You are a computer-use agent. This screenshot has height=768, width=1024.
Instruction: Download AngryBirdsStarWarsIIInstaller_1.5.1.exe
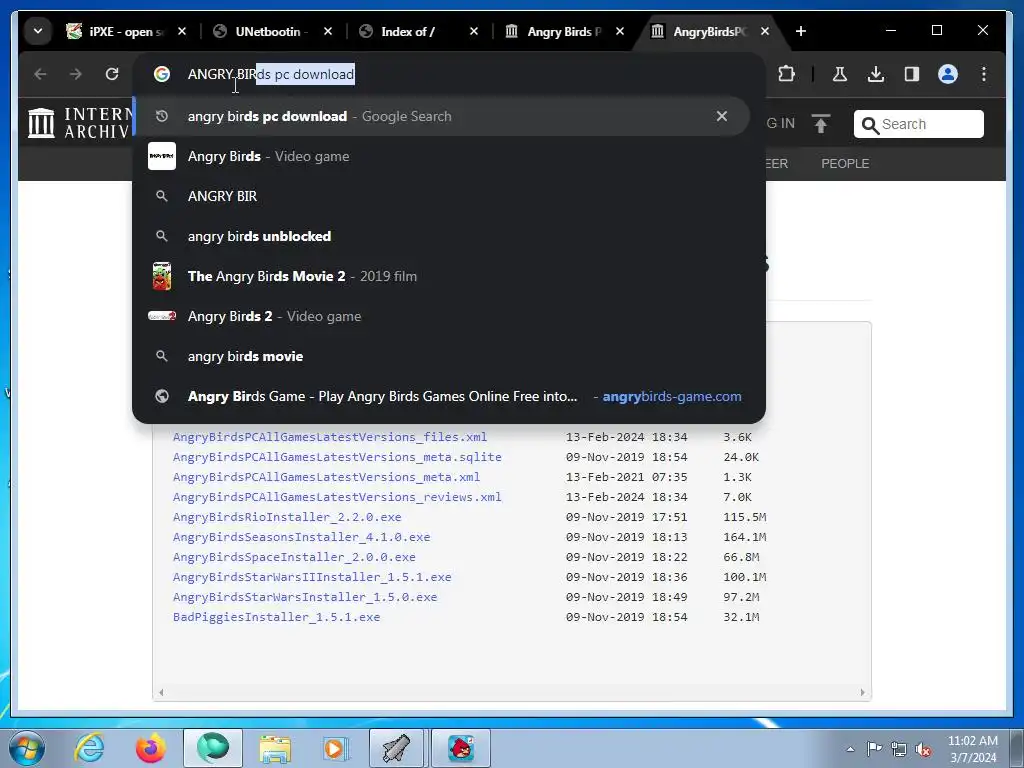point(312,577)
